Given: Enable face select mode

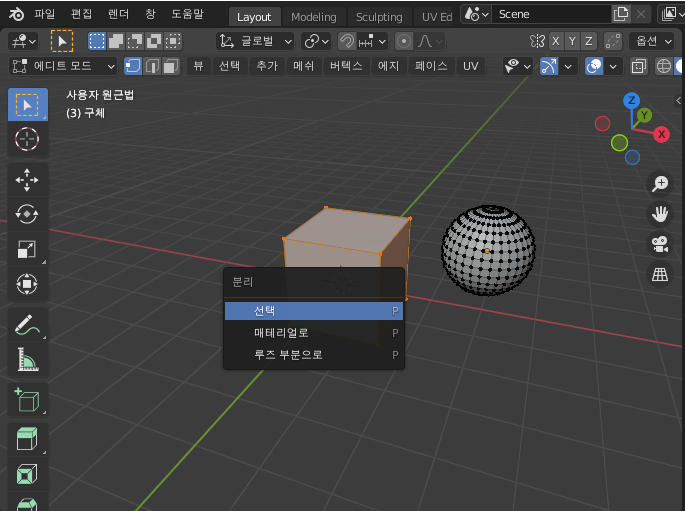Looking at the screenshot, I should (x=171, y=66).
